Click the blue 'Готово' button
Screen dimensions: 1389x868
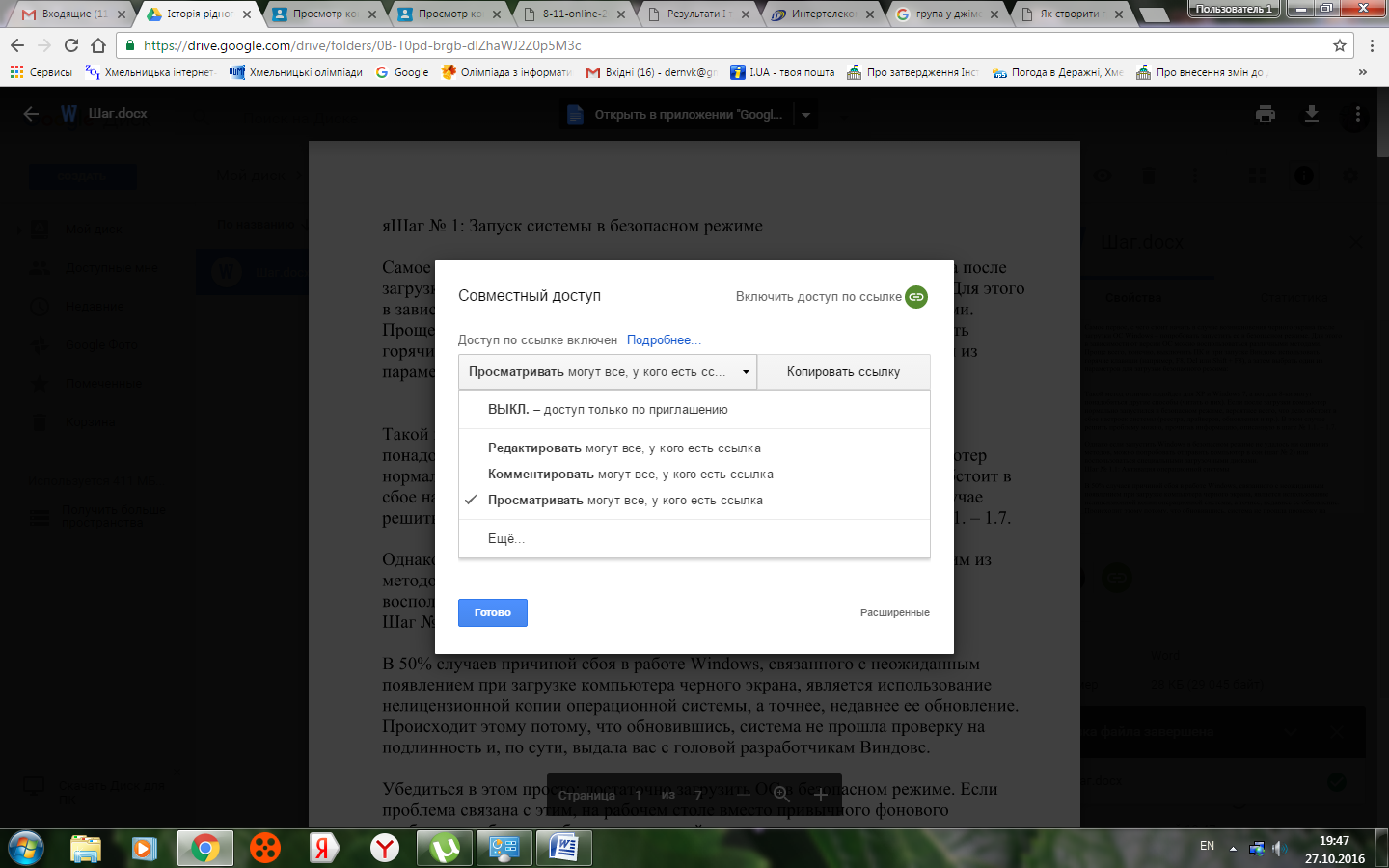pyautogui.click(x=493, y=612)
